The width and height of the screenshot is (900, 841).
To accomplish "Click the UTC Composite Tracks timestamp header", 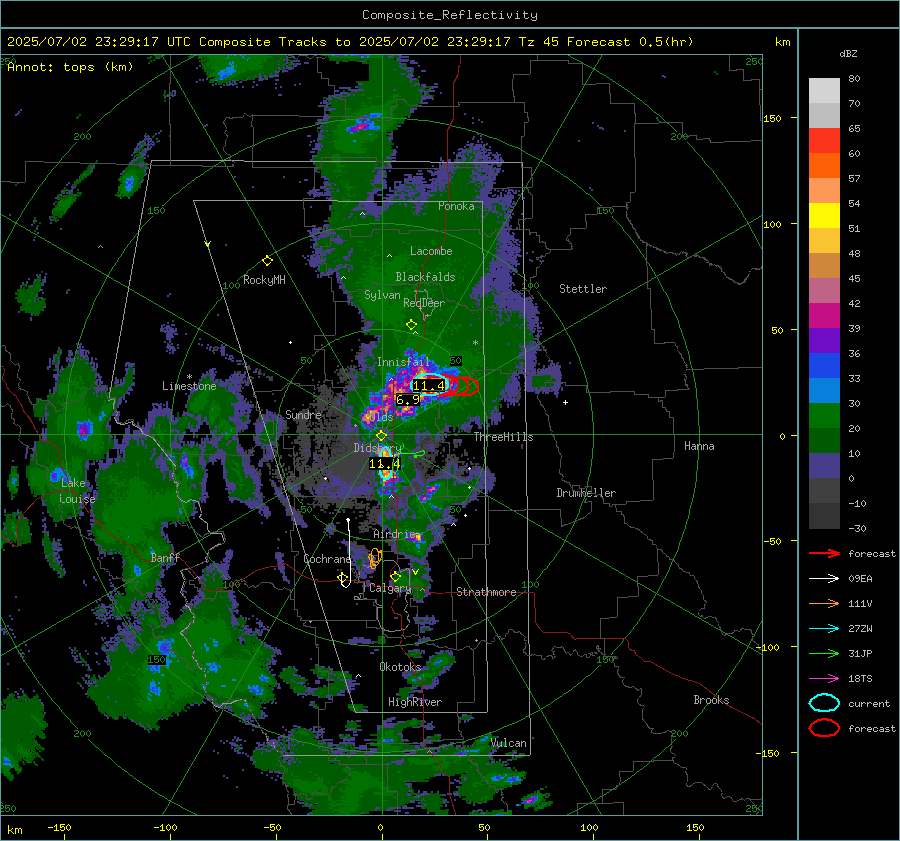I will (x=350, y=42).
